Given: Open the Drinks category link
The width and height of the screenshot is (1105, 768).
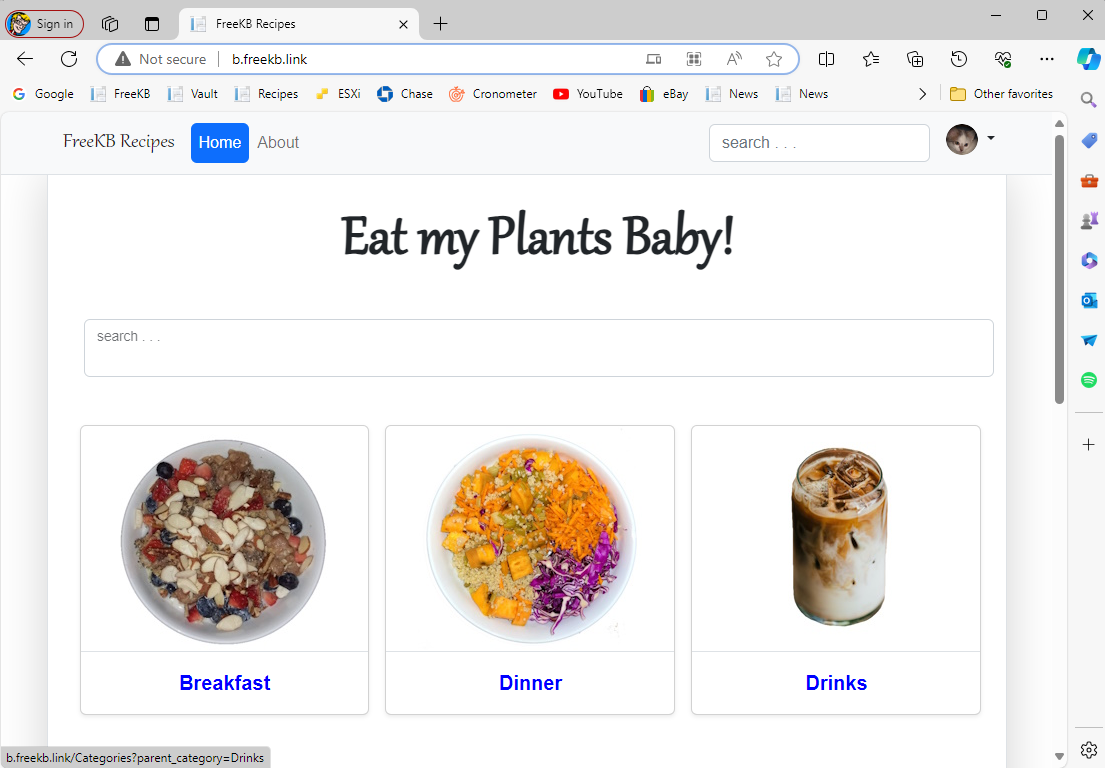Looking at the screenshot, I should coord(837,683).
